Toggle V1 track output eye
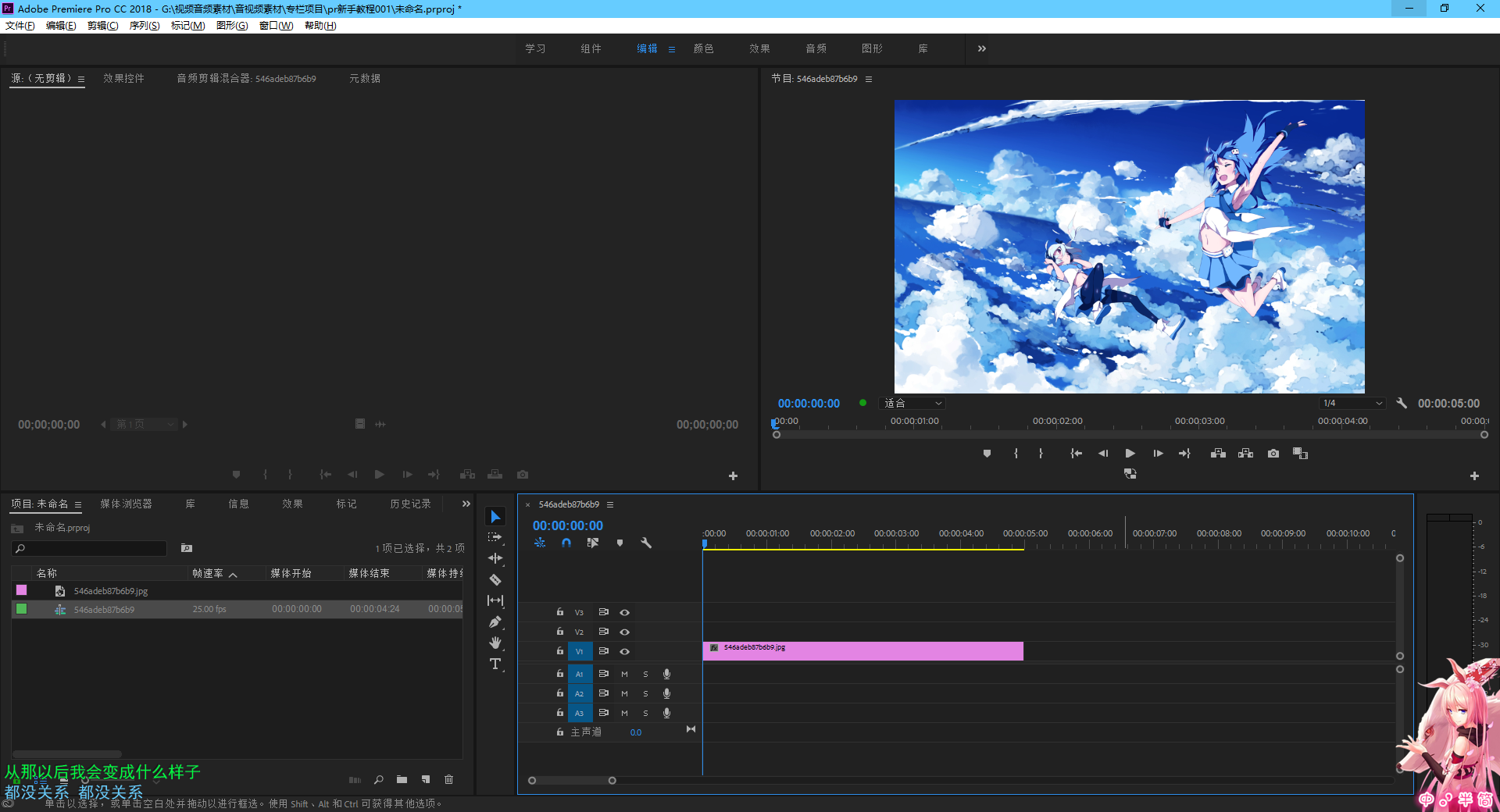The height and width of the screenshot is (812, 1500). click(x=624, y=651)
